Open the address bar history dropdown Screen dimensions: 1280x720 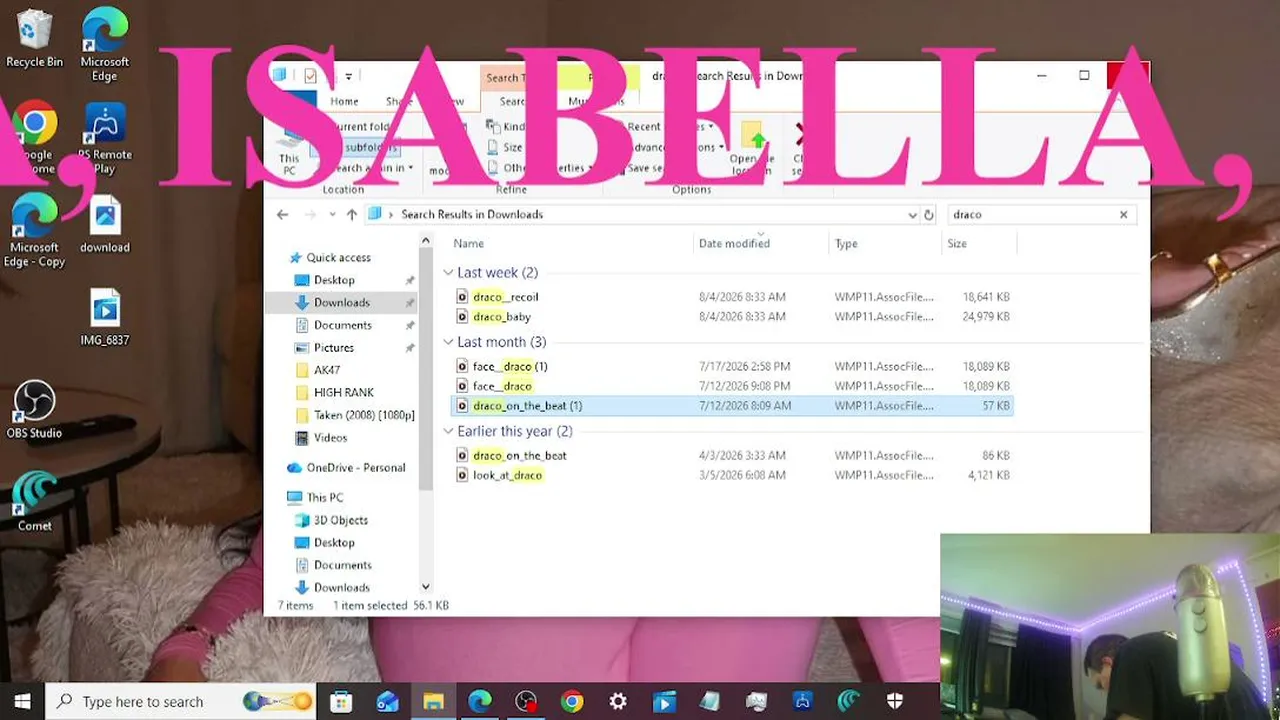pos(912,214)
